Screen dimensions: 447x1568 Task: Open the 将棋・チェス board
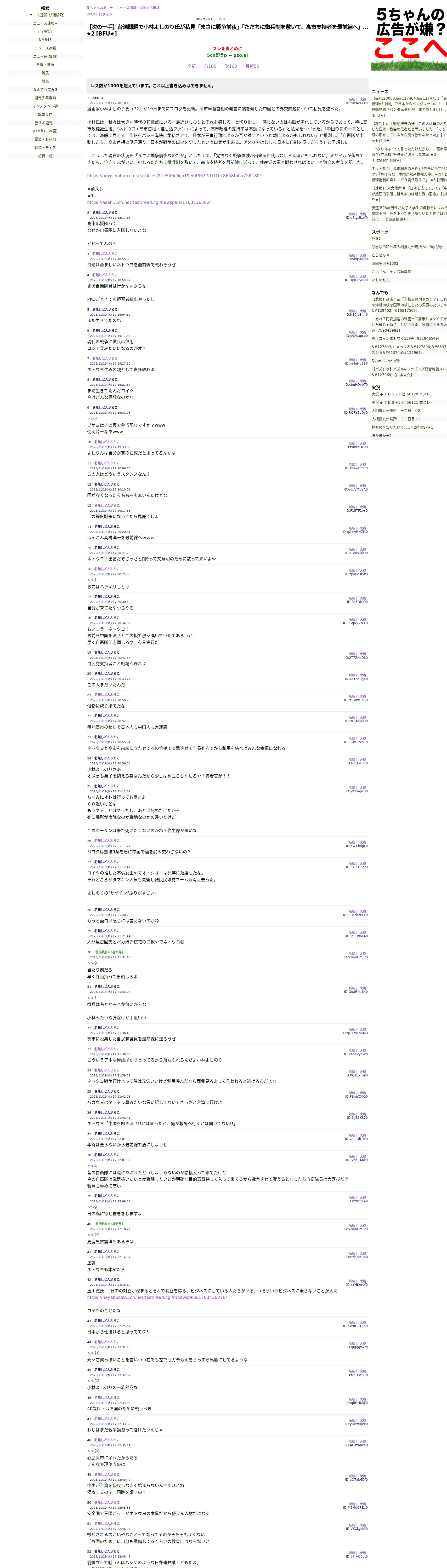pos(45,148)
